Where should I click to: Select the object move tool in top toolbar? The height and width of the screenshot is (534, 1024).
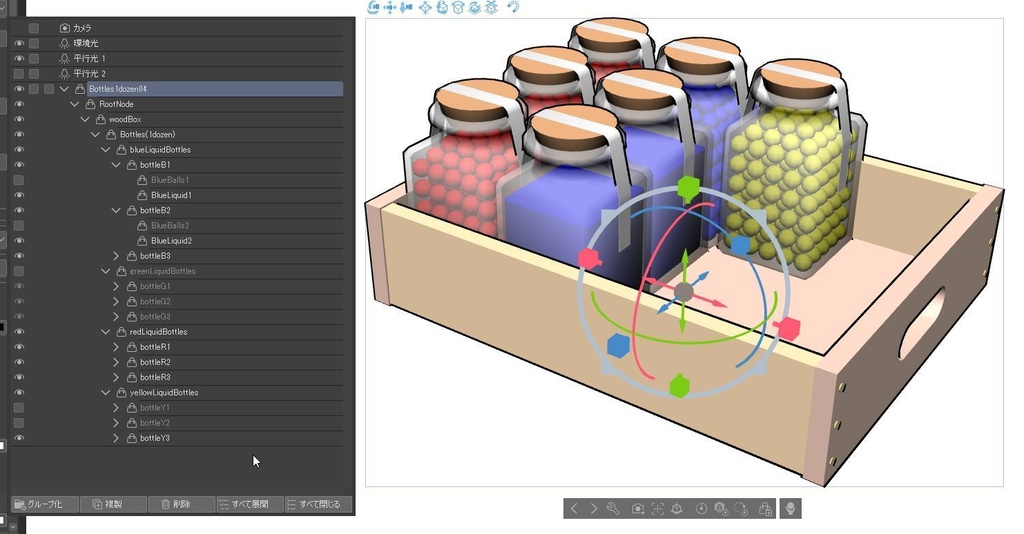coord(425,7)
